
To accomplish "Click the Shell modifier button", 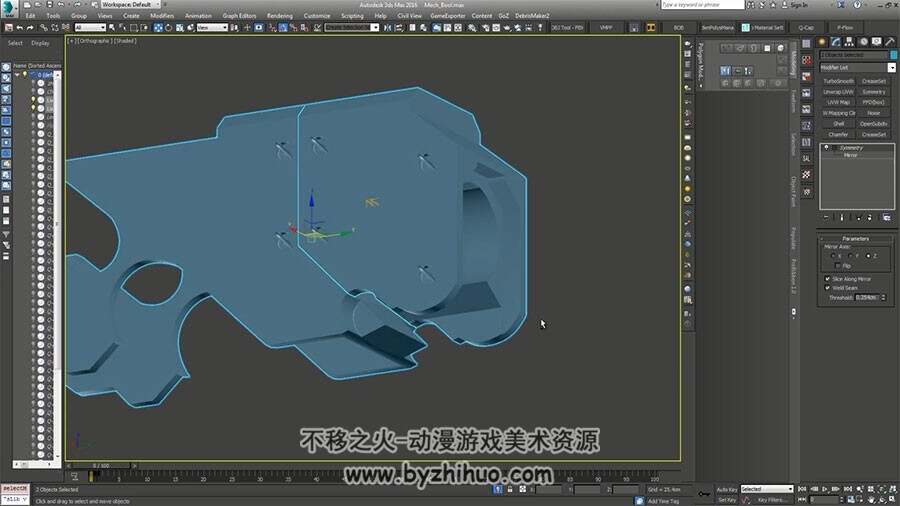I will pyautogui.click(x=838, y=124).
